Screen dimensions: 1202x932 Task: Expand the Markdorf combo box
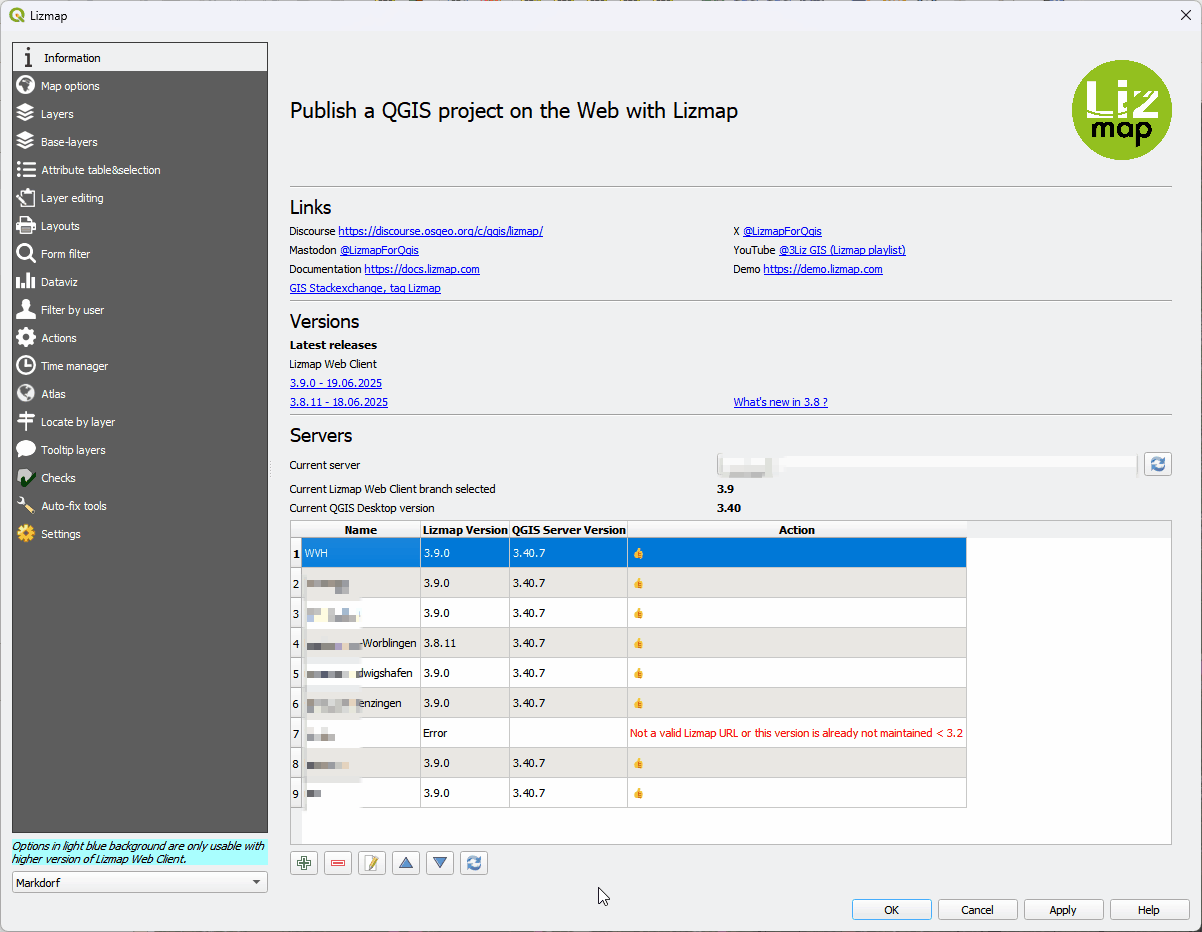pos(140,882)
